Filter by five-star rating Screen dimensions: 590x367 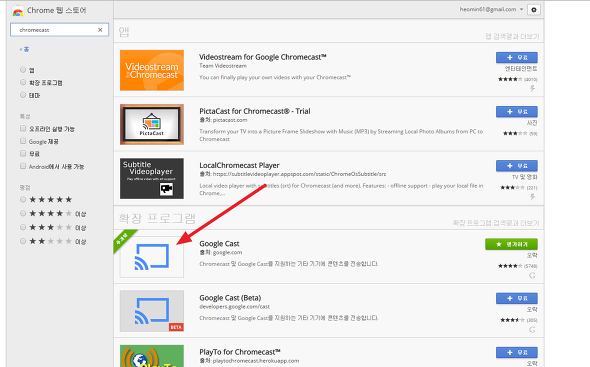pyautogui.click(x=23, y=199)
